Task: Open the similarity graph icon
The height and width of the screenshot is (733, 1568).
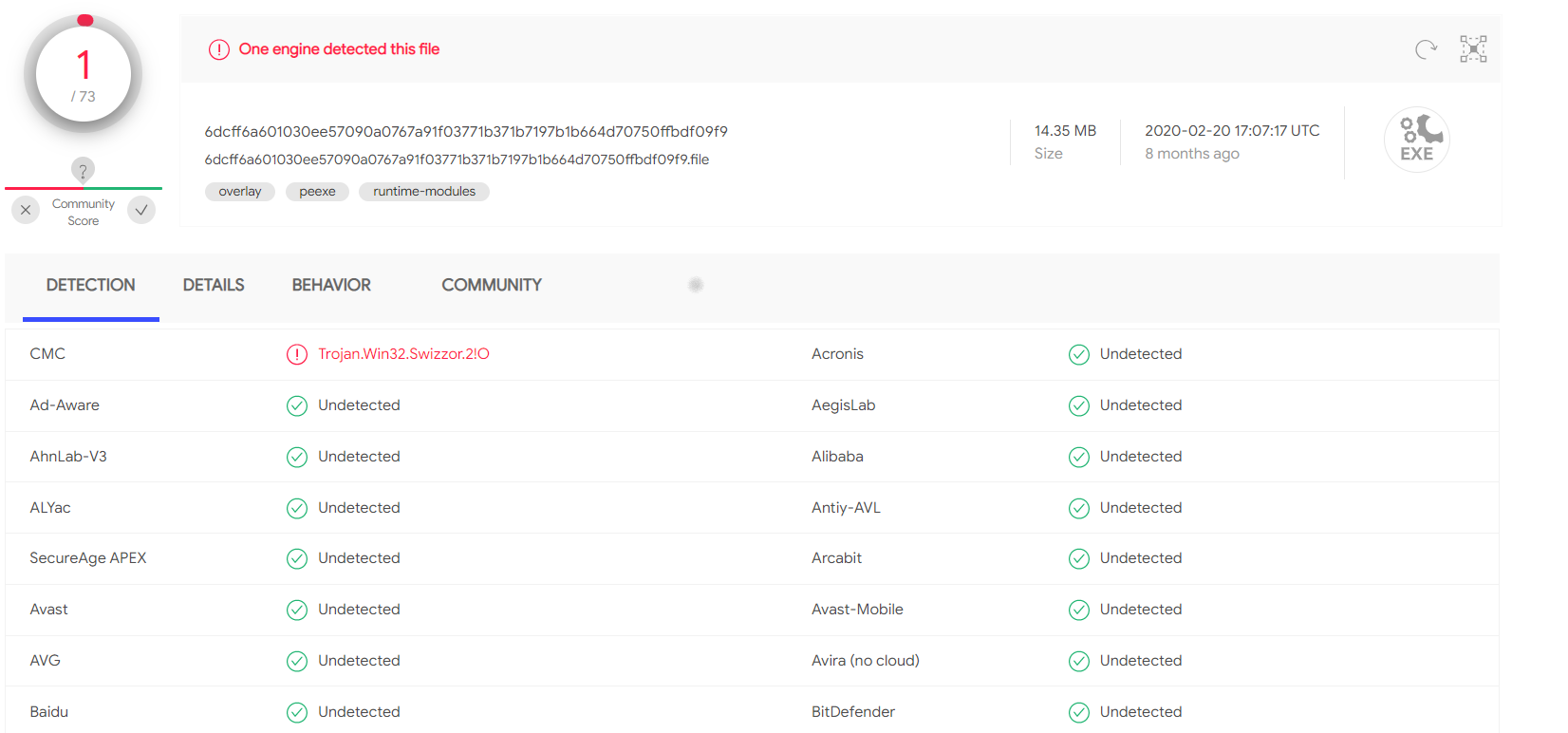Action: pyautogui.click(x=1473, y=49)
